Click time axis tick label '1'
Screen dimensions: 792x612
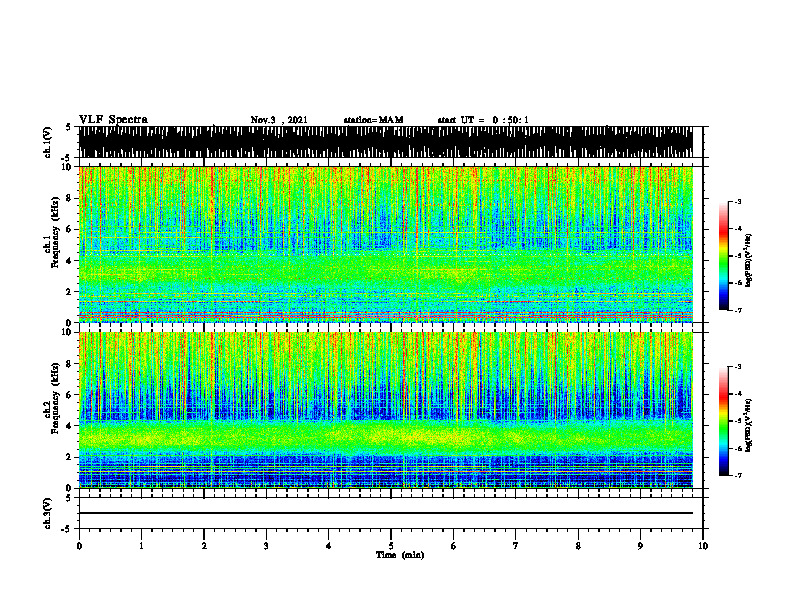click(x=141, y=546)
